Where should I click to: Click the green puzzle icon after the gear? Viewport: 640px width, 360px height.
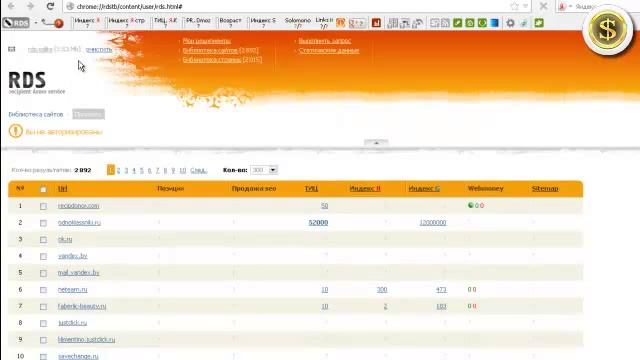tap(539, 23)
